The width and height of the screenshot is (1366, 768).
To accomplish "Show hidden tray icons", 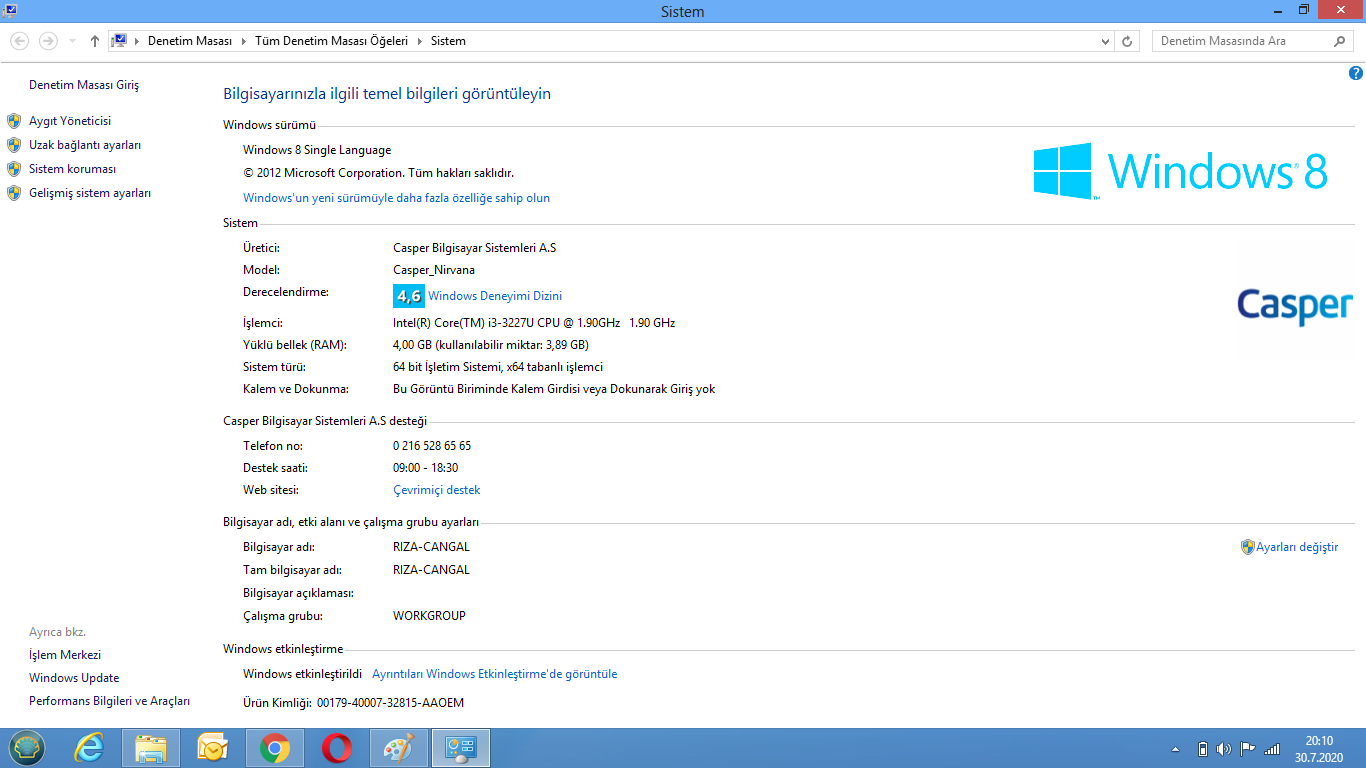I will tap(1175, 749).
